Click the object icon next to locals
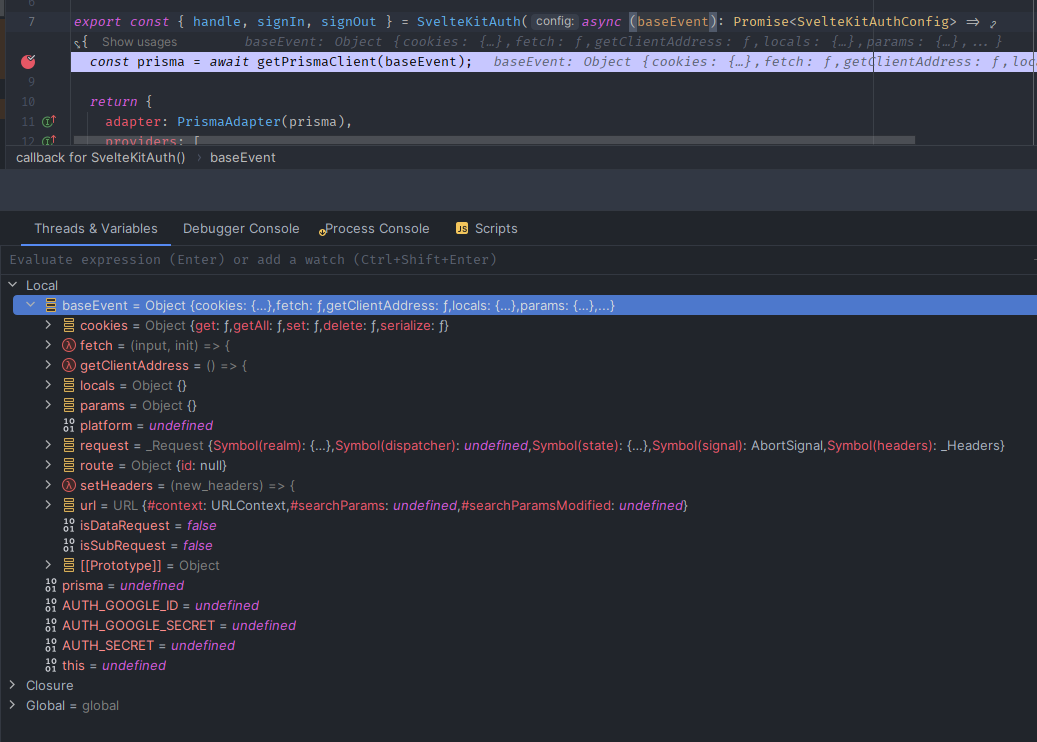Viewport: 1037px width, 742px height. point(69,386)
